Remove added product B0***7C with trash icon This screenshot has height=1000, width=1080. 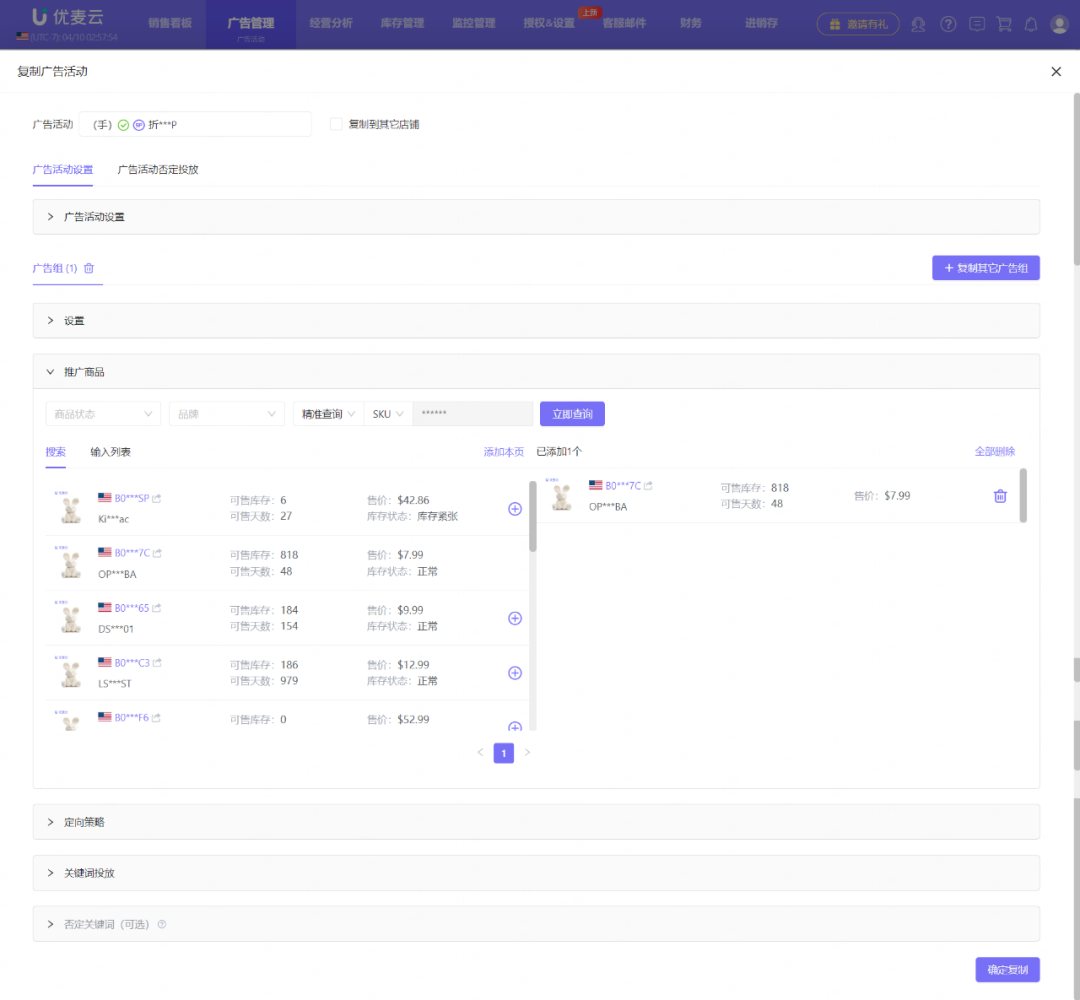pos(1000,496)
